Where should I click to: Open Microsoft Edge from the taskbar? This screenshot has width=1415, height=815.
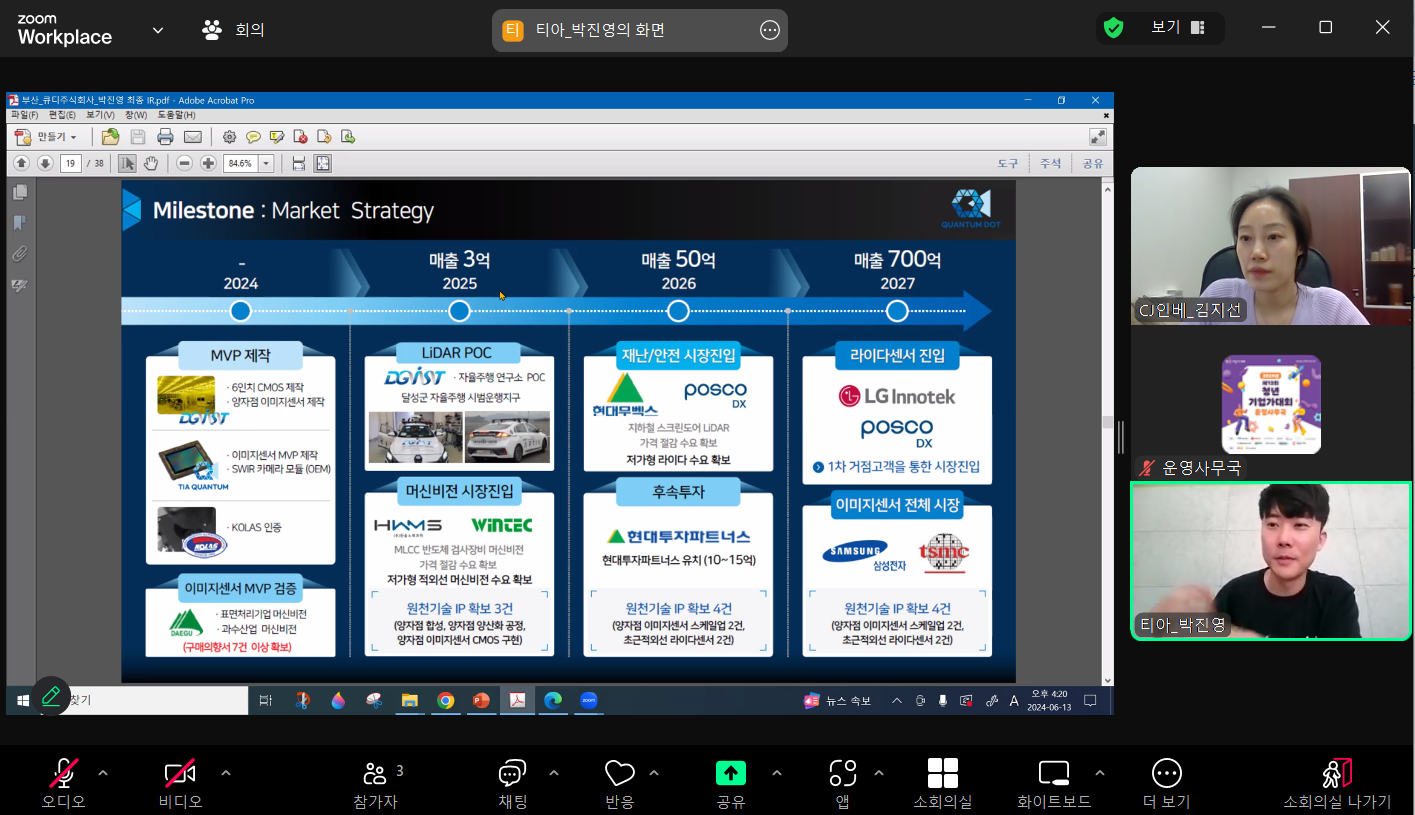point(553,700)
